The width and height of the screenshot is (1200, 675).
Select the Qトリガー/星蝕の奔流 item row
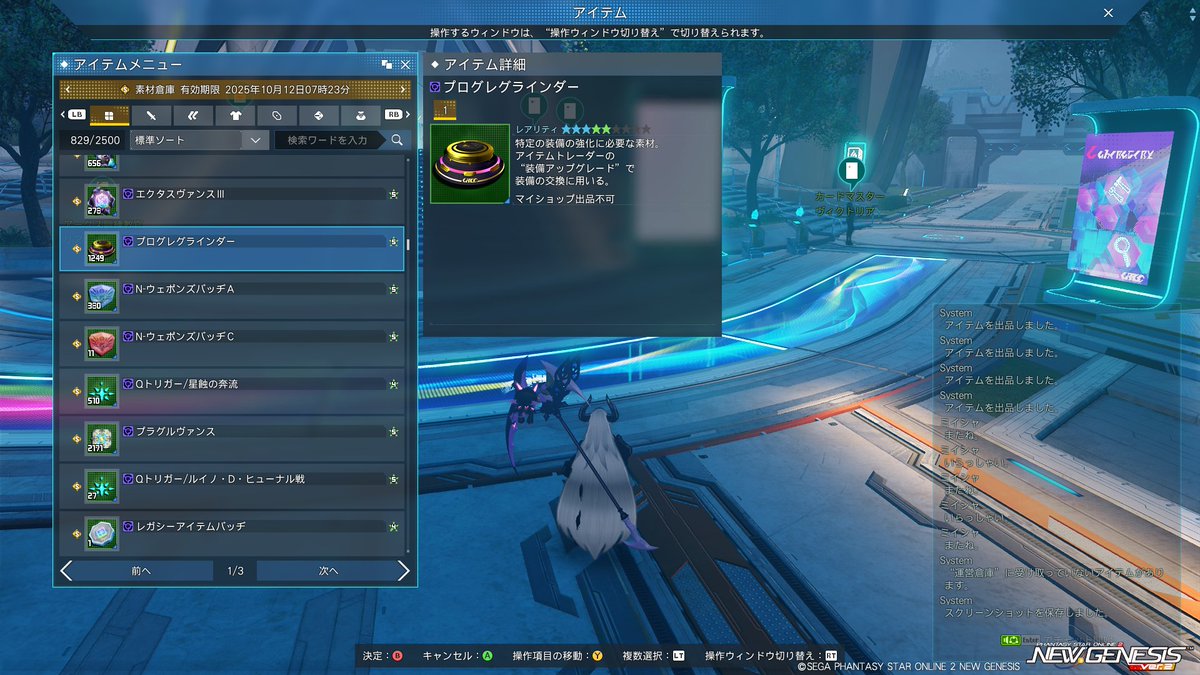tap(232, 391)
